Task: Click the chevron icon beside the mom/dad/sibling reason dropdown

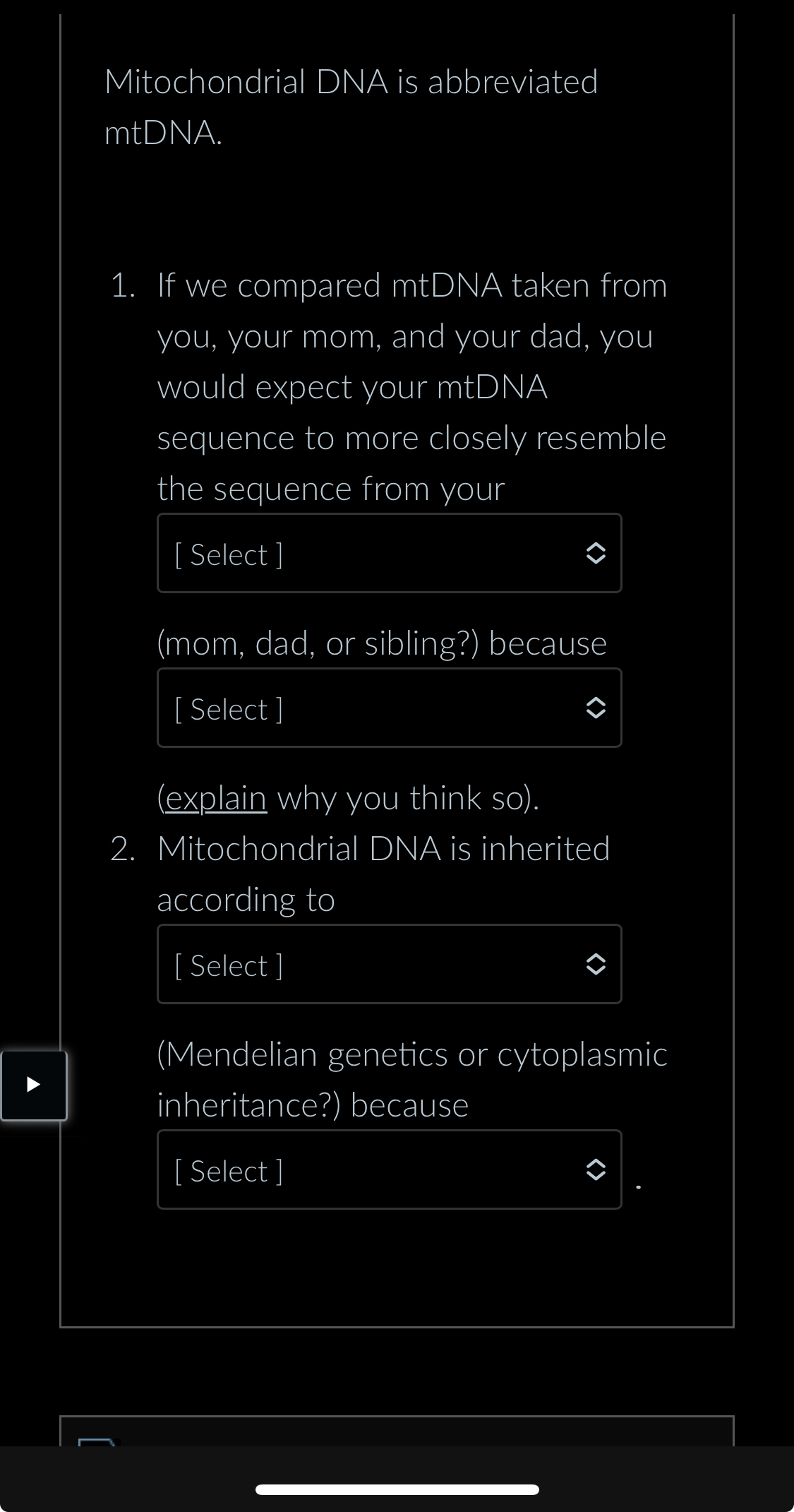Action: click(596, 708)
